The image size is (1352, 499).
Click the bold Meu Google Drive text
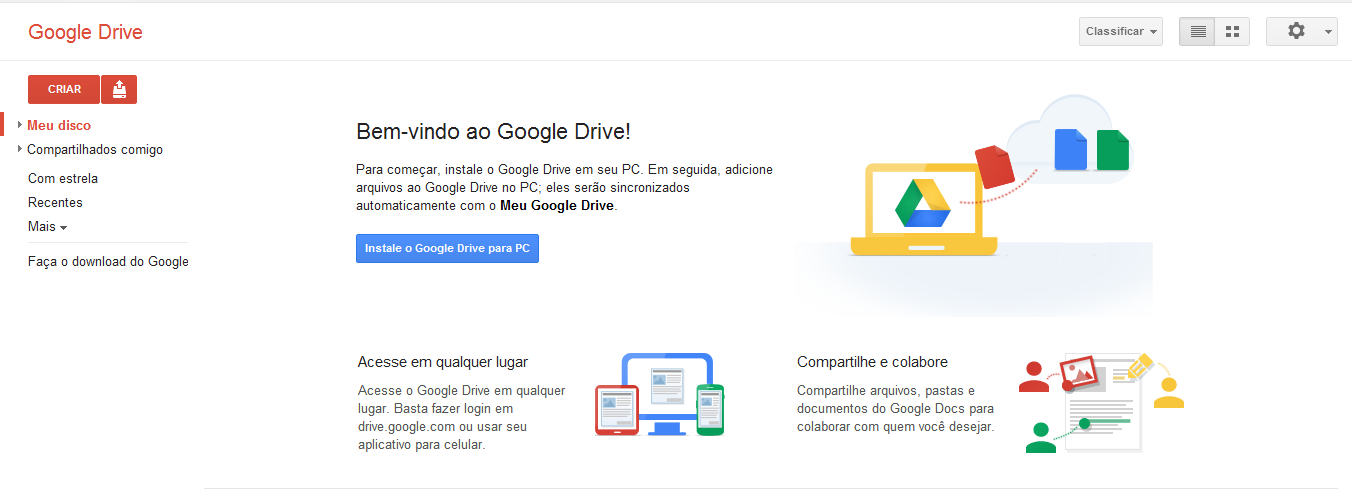pyautogui.click(x=558, y=206)
